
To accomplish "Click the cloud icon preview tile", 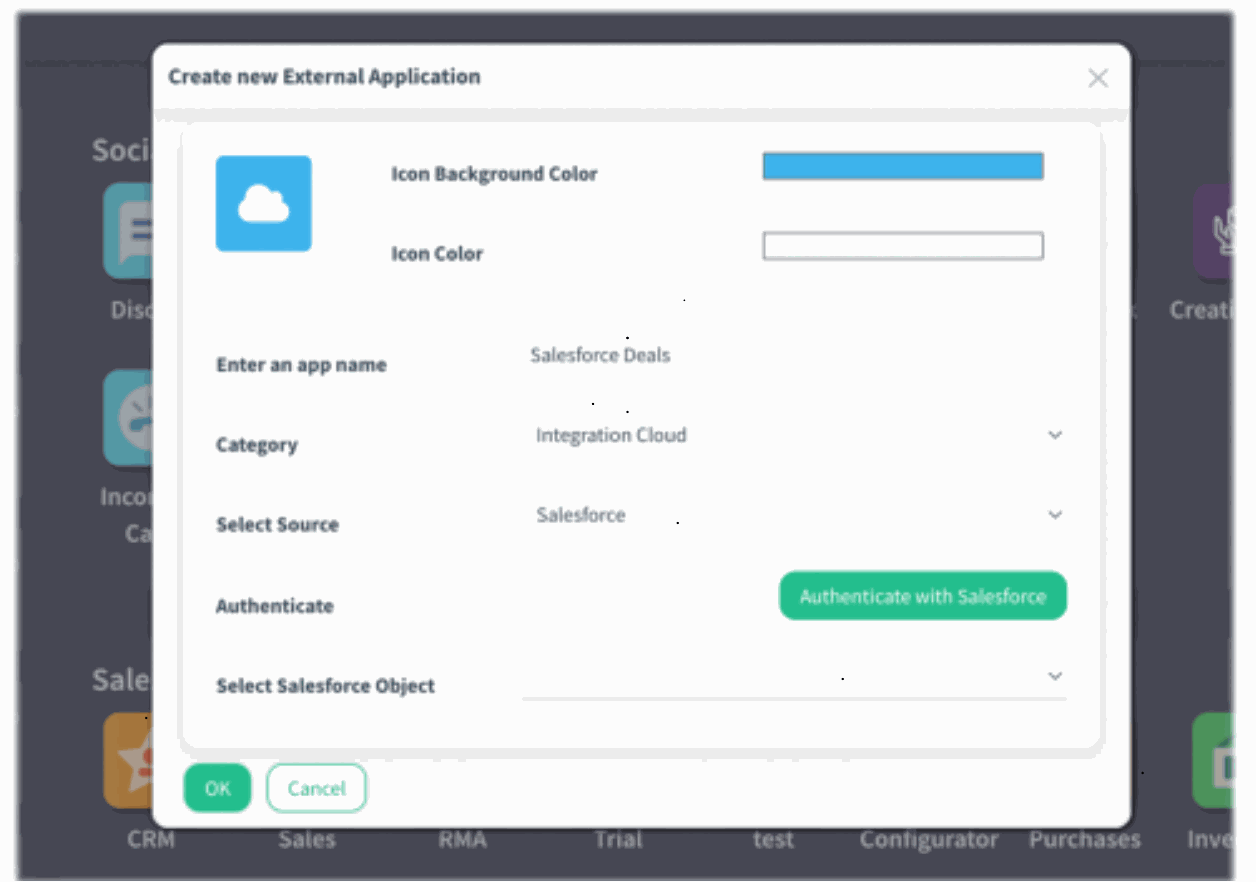I will (263, 204).
